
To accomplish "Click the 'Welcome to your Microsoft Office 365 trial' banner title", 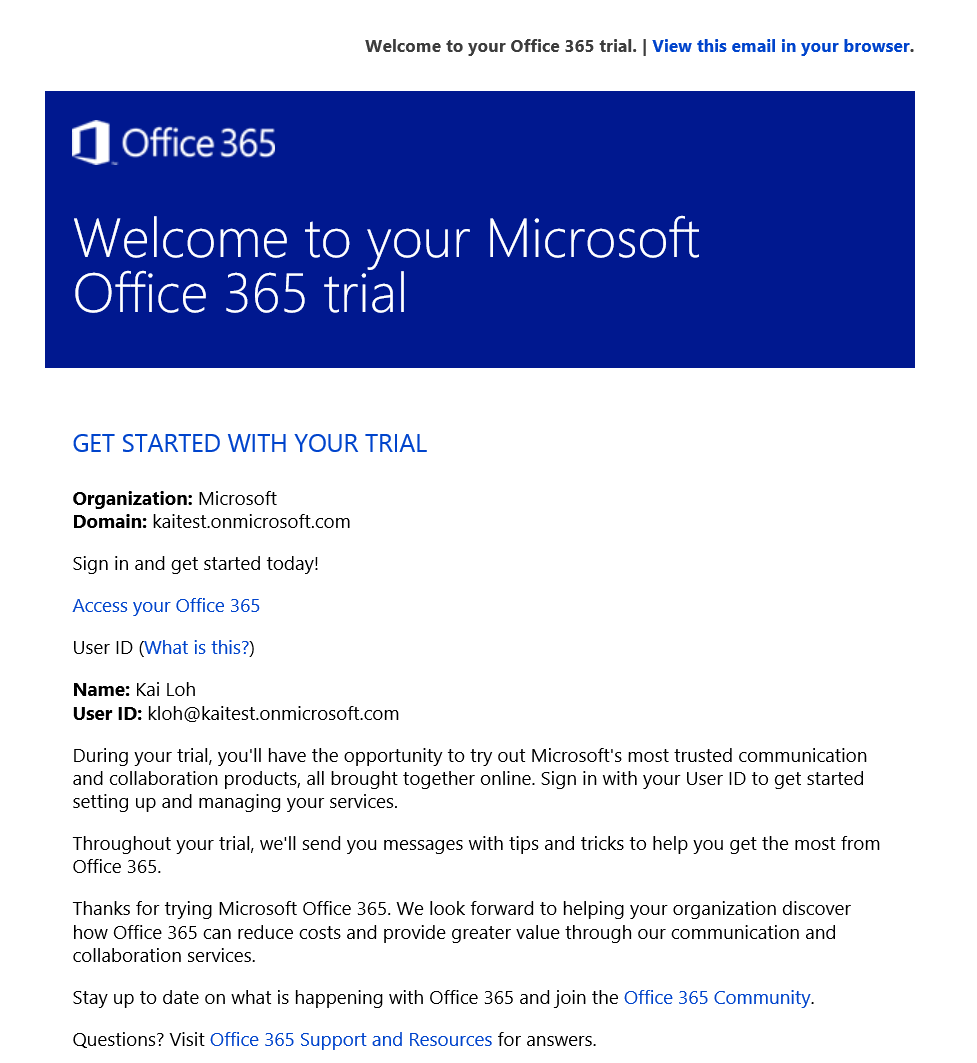I will pos(386,265).
